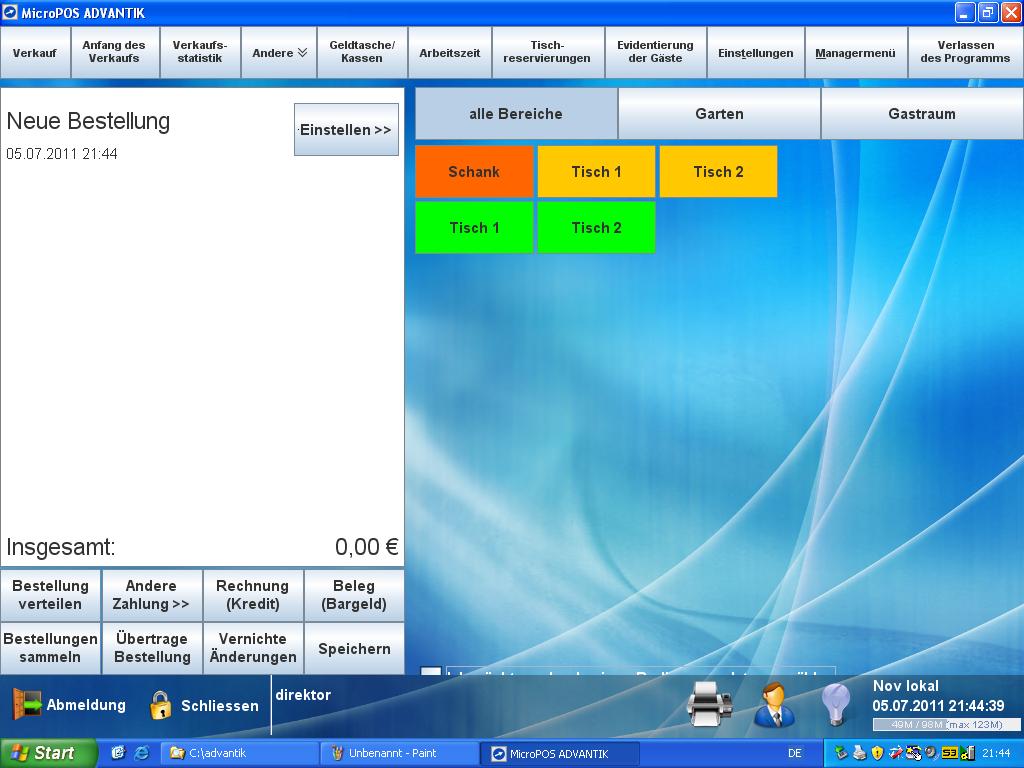Expand the Andere dropdown menu
This screenshot has height=768, width=1024.
279,53
